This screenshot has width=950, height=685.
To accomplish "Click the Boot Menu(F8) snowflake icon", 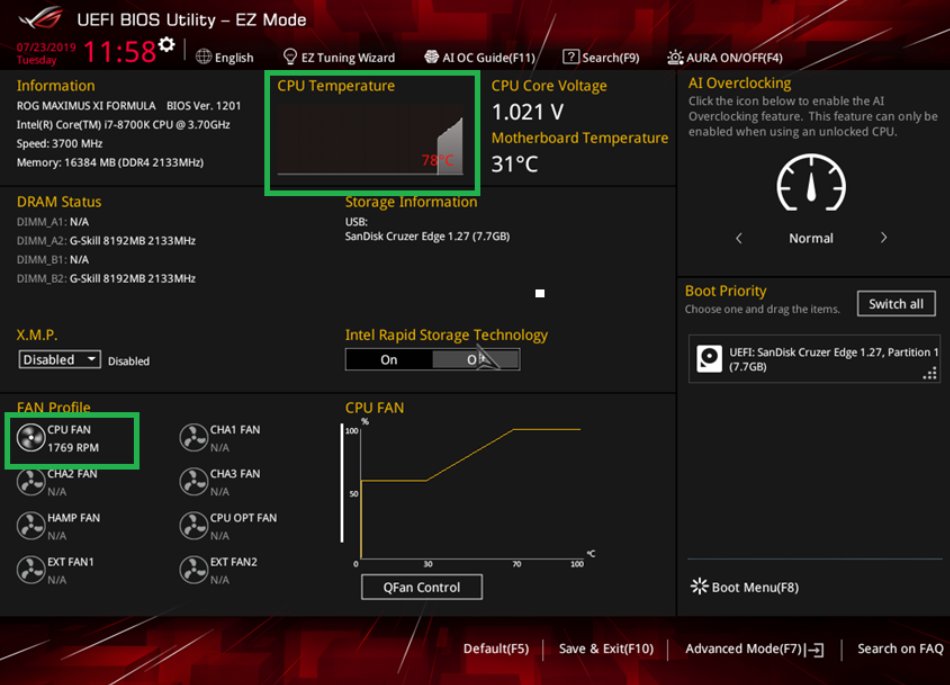I will pos(699,586).
